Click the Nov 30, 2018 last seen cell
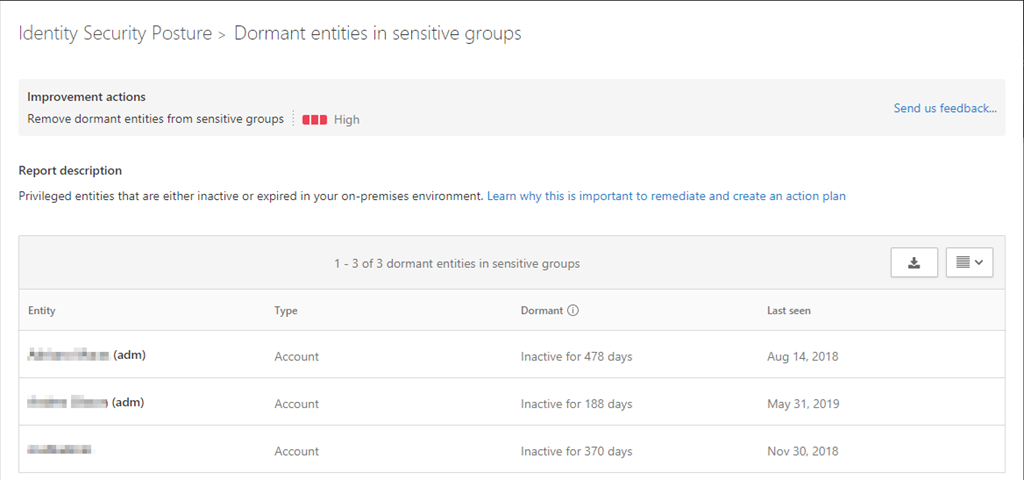Viewport: 1024px width, 480px height. click(x=802, y=452)
